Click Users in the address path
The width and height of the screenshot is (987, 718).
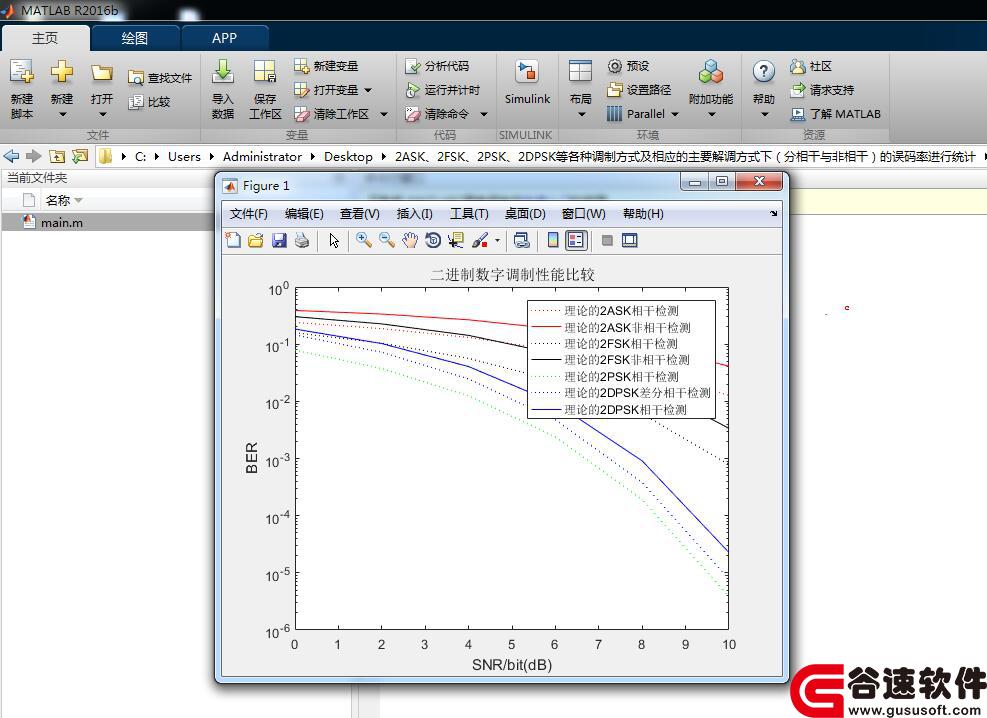[184, 157]
